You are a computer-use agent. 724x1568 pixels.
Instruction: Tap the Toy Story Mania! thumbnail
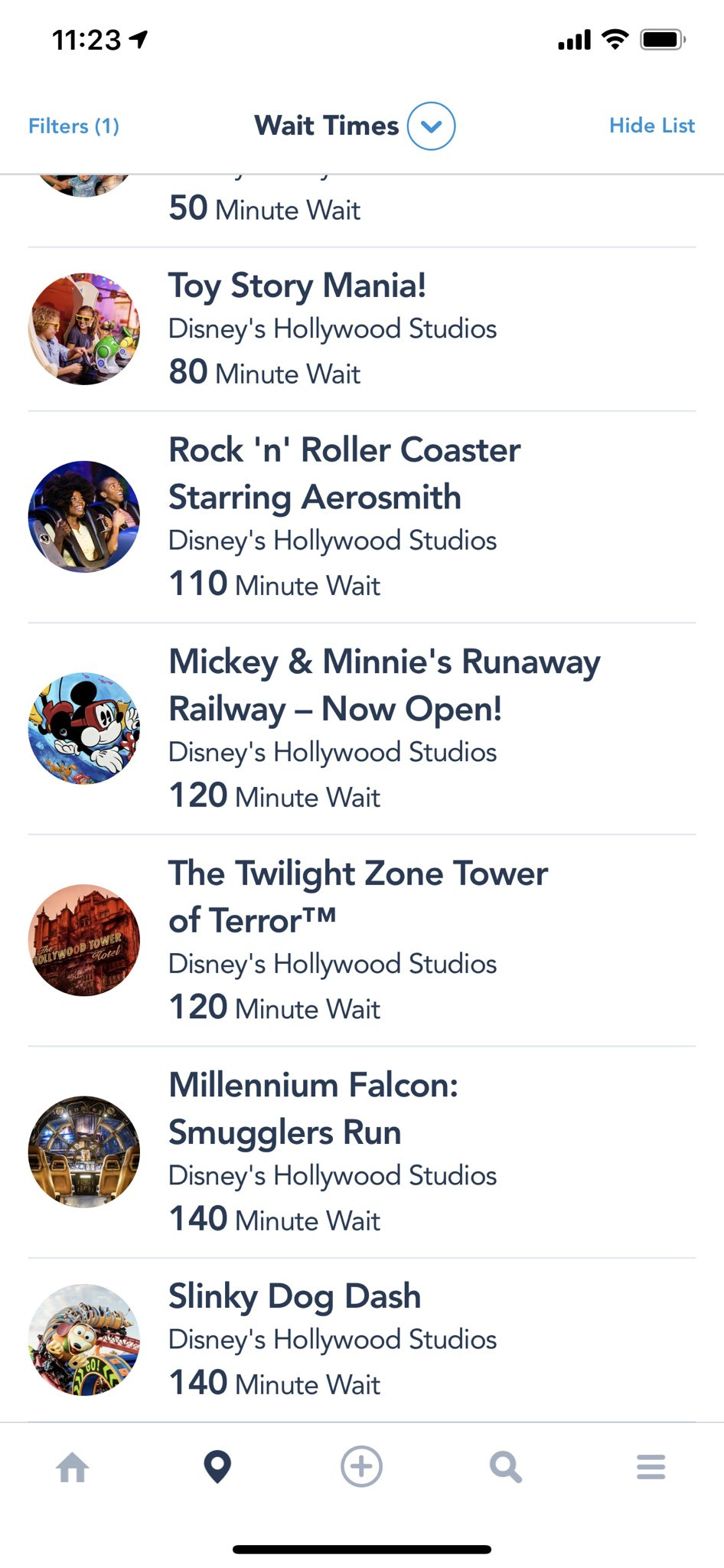84,329
